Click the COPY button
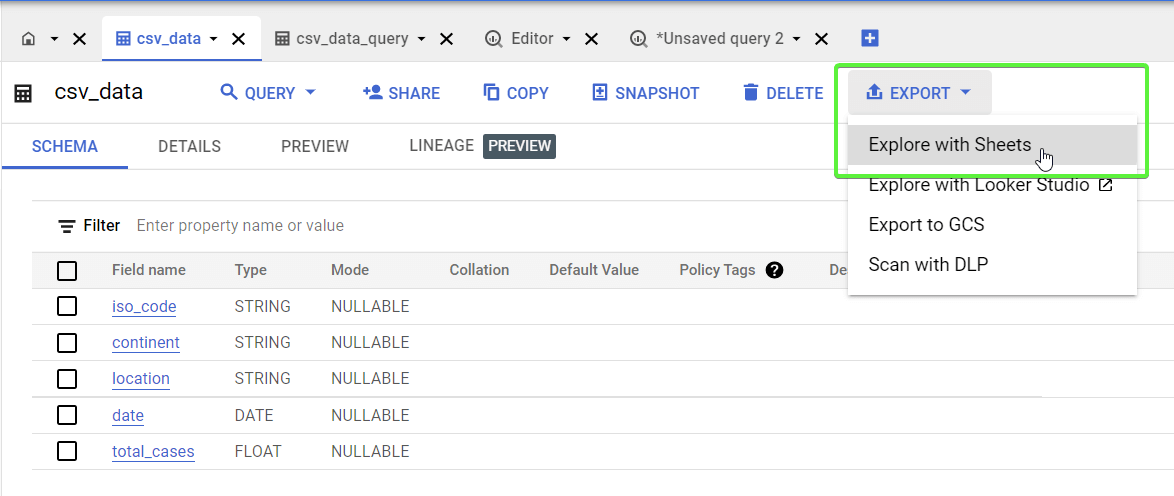The image size is (1174, 496). pyautogui.click(x=516, y=93)
